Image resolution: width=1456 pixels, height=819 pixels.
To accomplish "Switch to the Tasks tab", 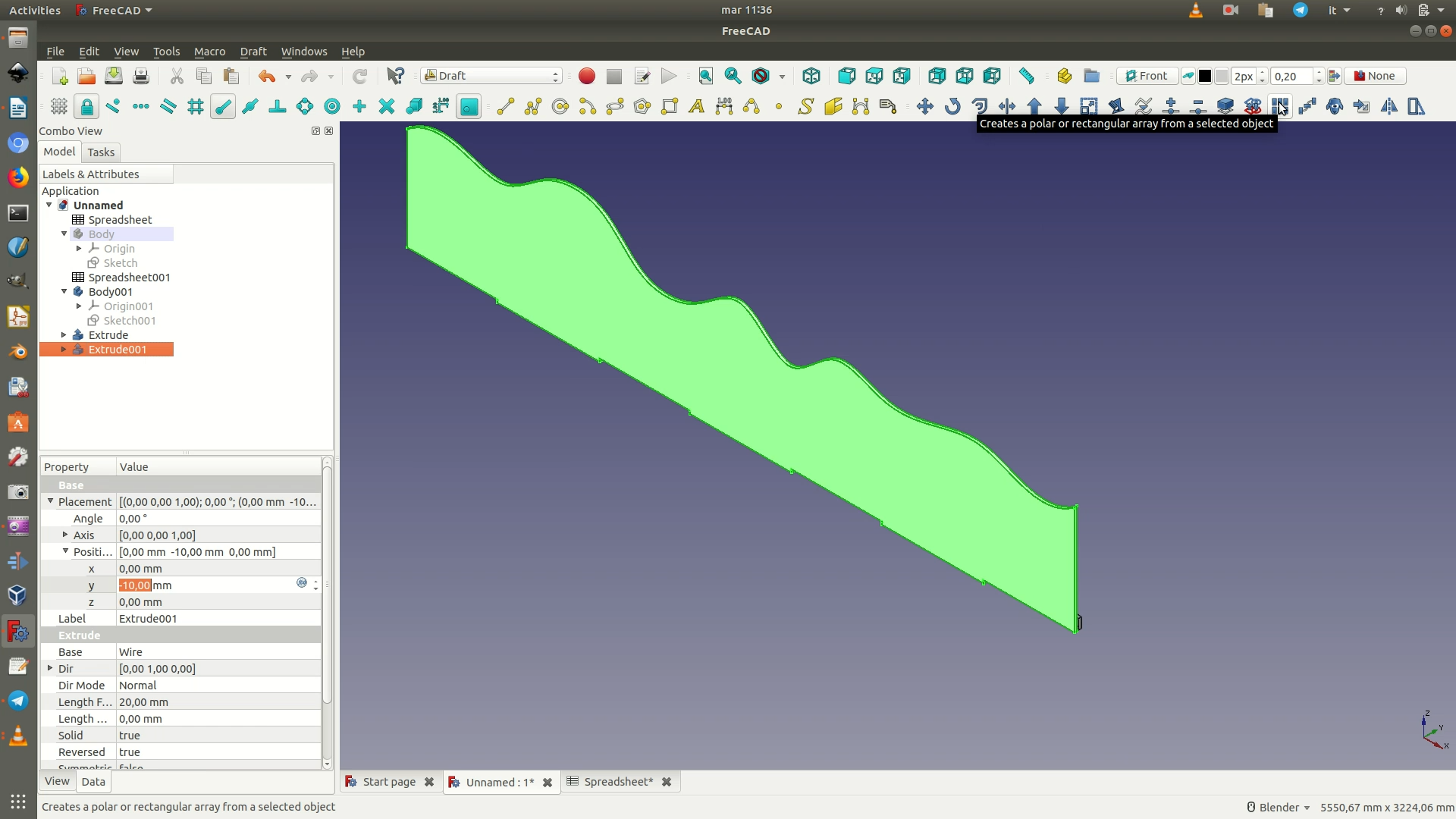I will (101, 152).
